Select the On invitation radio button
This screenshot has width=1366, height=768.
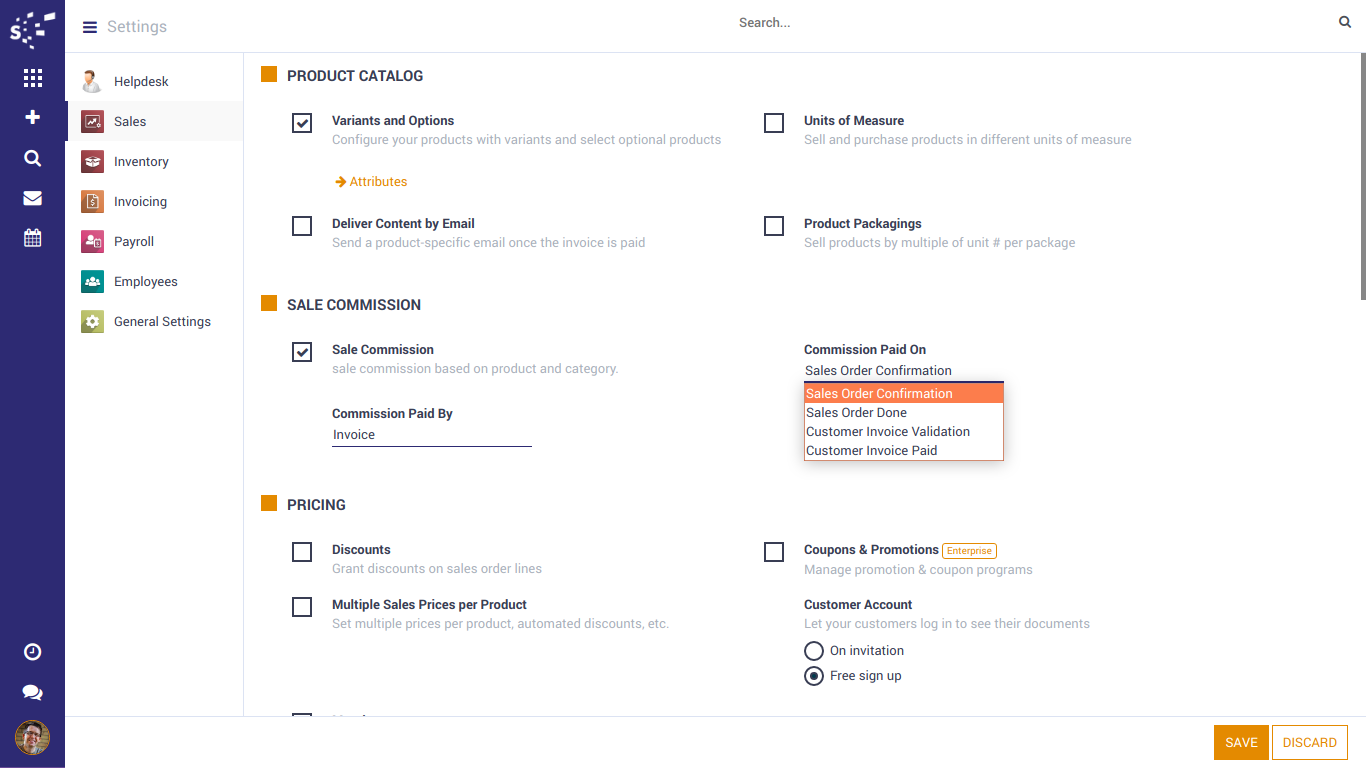point(814,651)
